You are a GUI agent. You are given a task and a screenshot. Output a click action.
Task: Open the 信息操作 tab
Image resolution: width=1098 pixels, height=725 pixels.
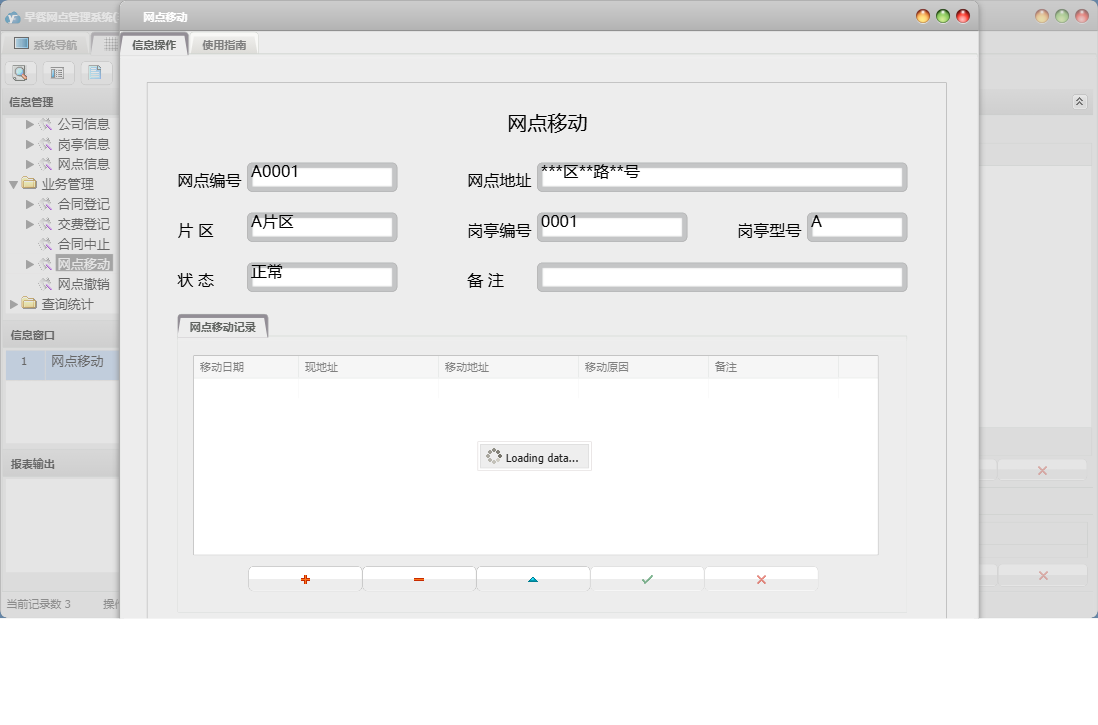pyautogui.click(x=152, y=45)
